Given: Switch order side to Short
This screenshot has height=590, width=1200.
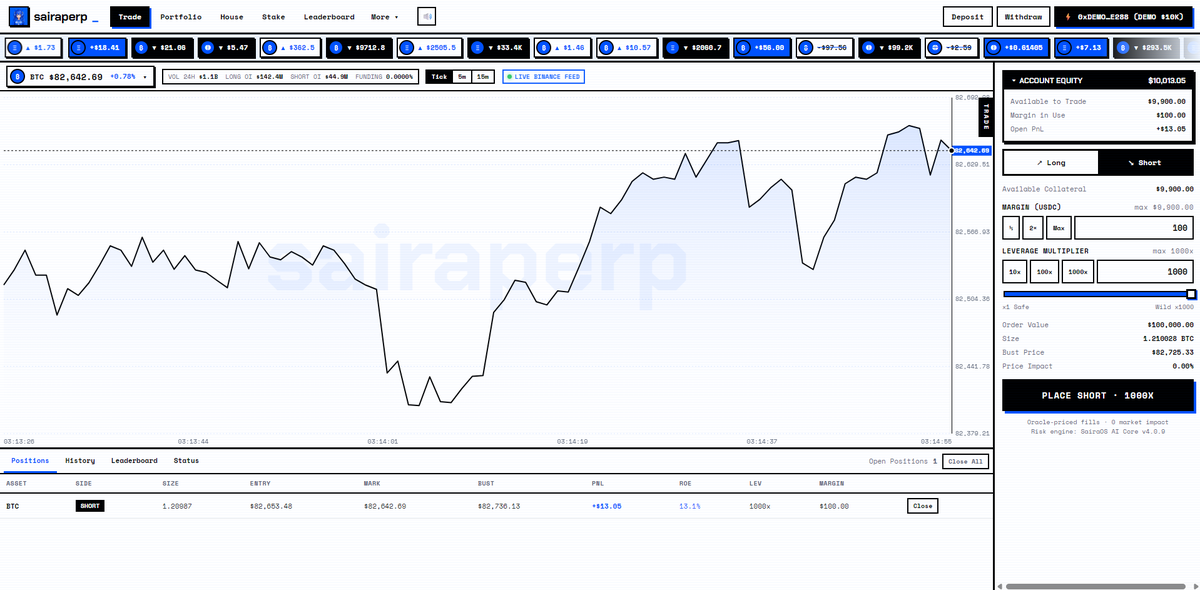Looking at the screenshot, I should click(x=1145, y=163).
